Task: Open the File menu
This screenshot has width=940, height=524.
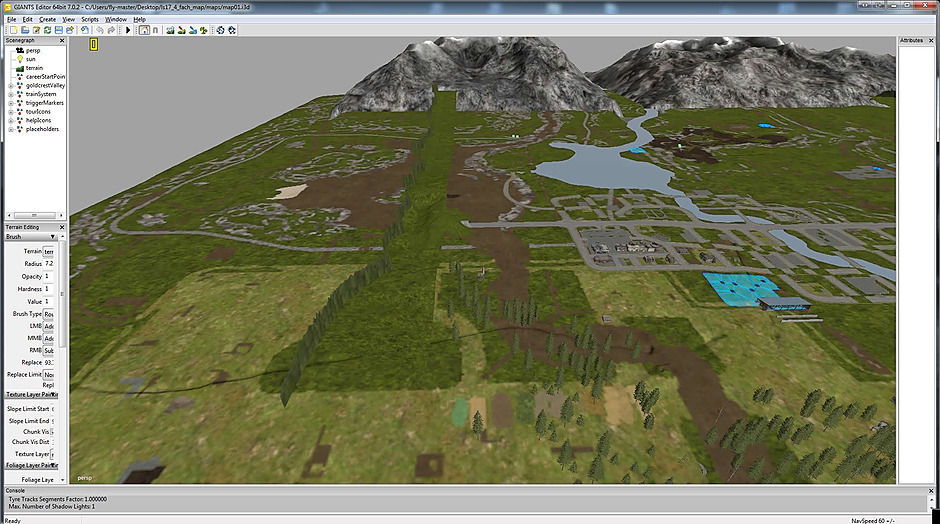Action: pyautogui.click(x=11, y=19)
